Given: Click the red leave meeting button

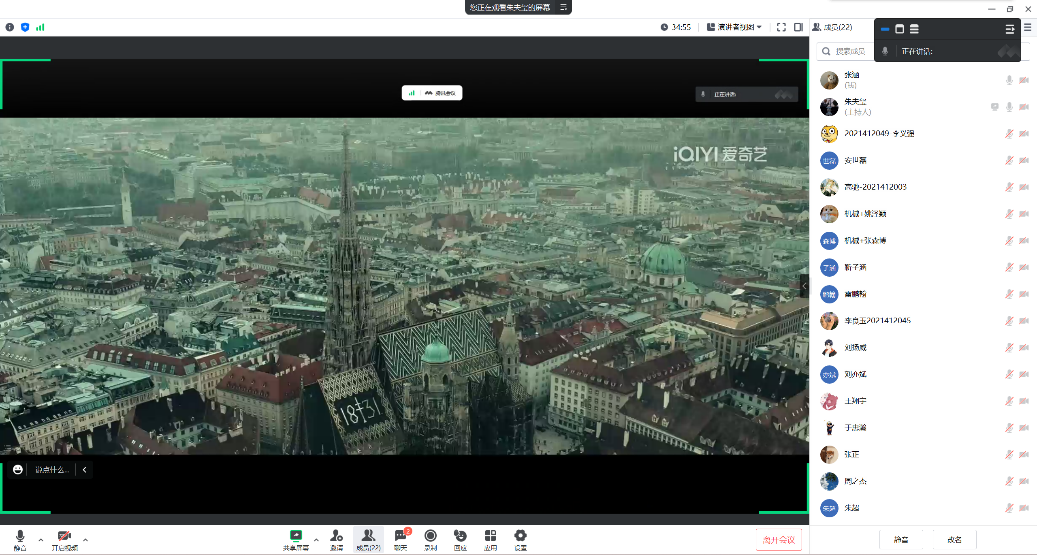Looking at the screenshot, I should click(x=778, y=540).
